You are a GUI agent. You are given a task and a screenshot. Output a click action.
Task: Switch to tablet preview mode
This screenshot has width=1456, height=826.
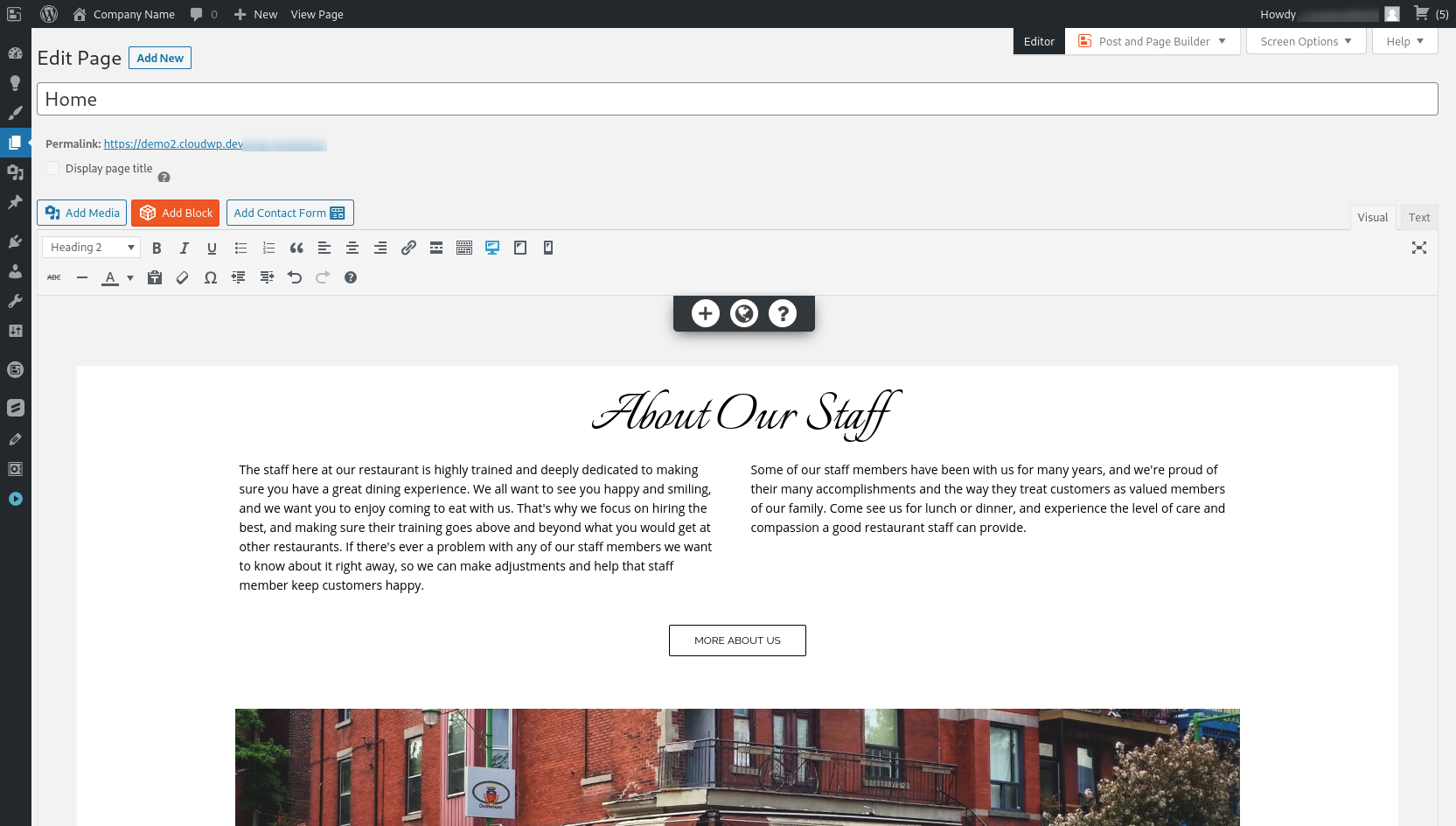[520, 248]
